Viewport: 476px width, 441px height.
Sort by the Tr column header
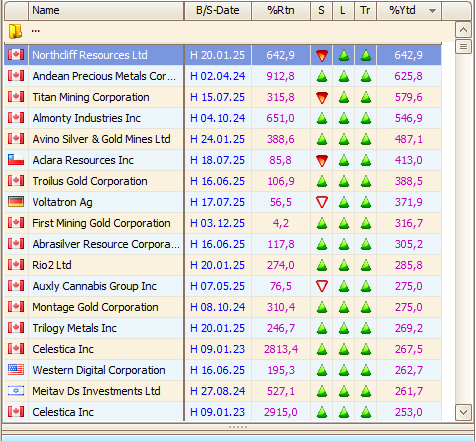[x=365, y=11]
